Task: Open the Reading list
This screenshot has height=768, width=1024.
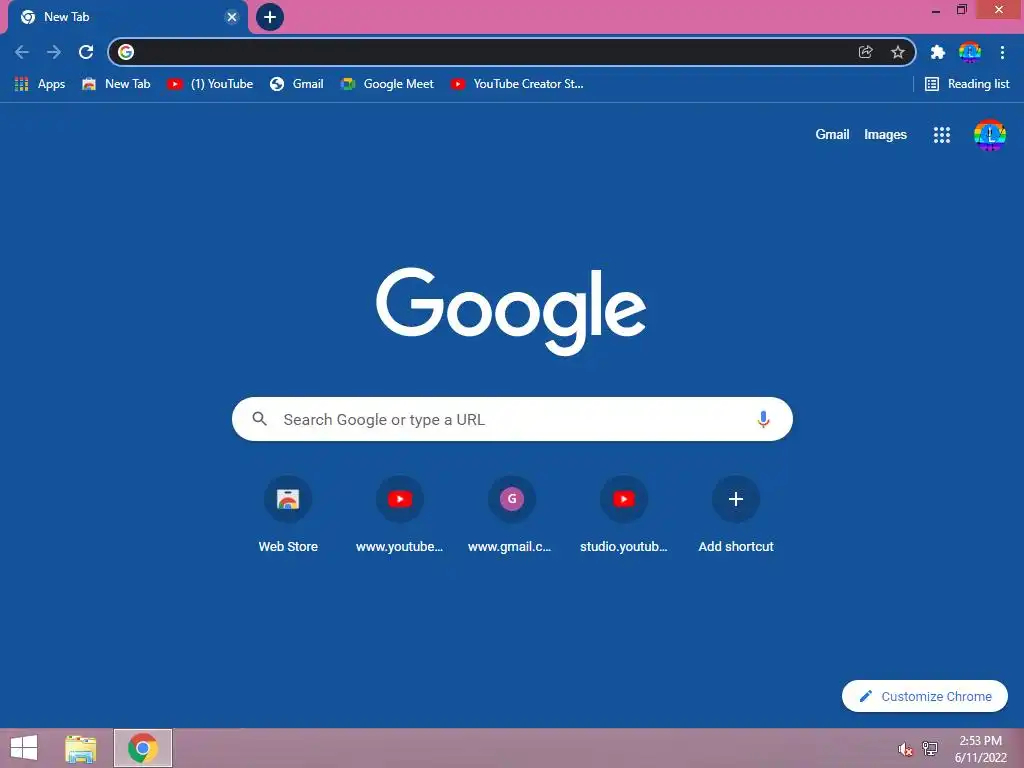Action: click(x=967, y=84)
